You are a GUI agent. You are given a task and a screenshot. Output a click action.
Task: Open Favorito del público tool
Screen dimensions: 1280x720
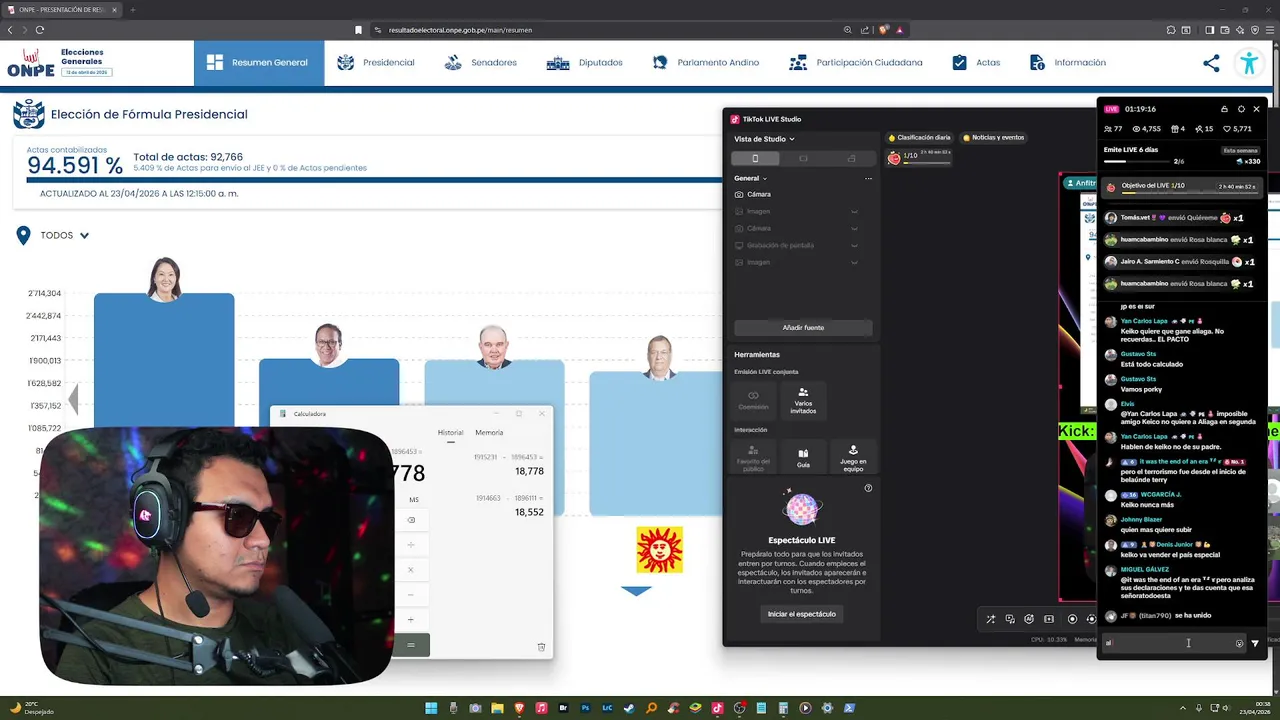click(x=753, y=457)
